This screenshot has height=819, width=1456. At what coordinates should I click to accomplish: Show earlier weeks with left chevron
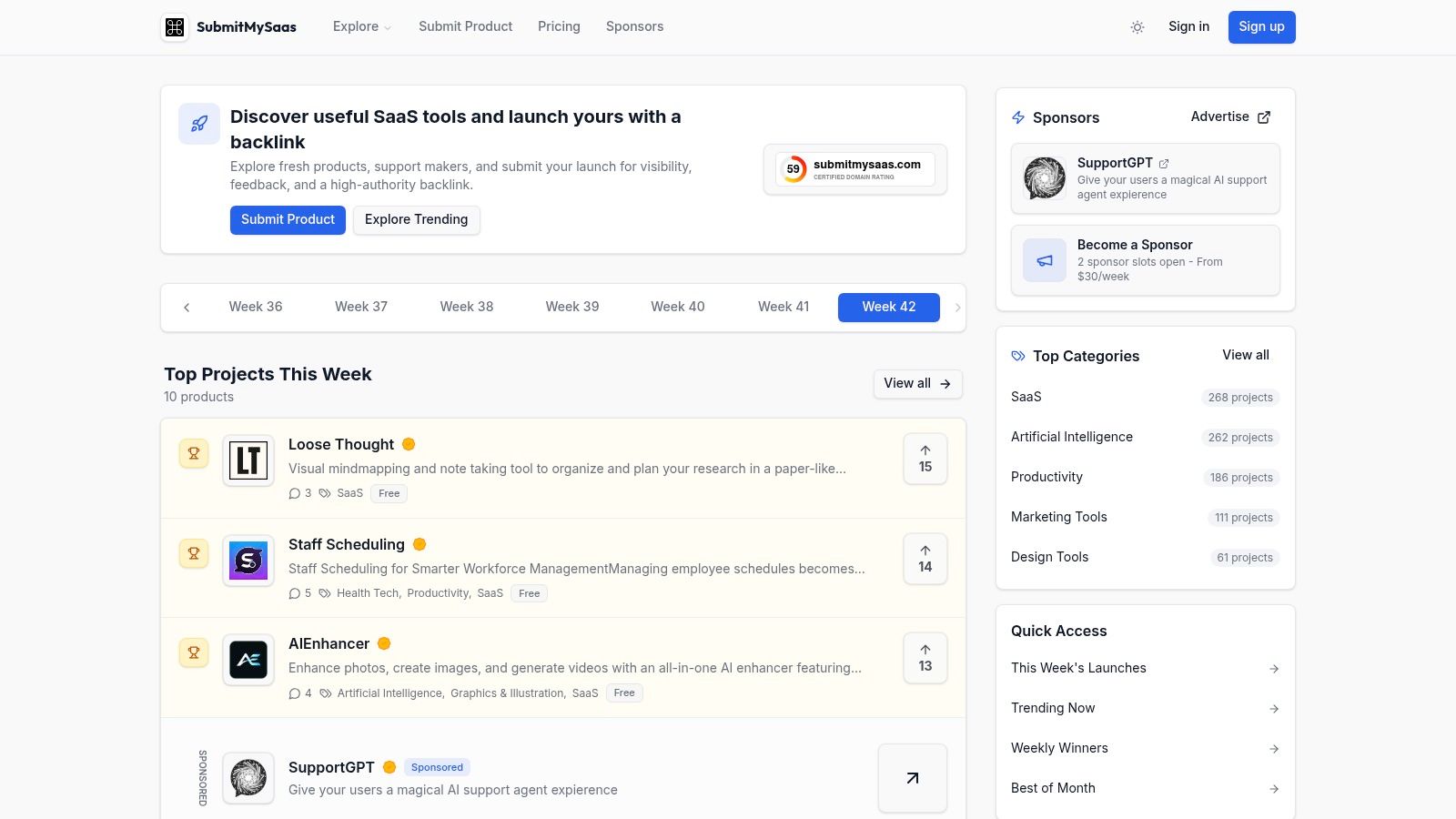tap(187, 308)
